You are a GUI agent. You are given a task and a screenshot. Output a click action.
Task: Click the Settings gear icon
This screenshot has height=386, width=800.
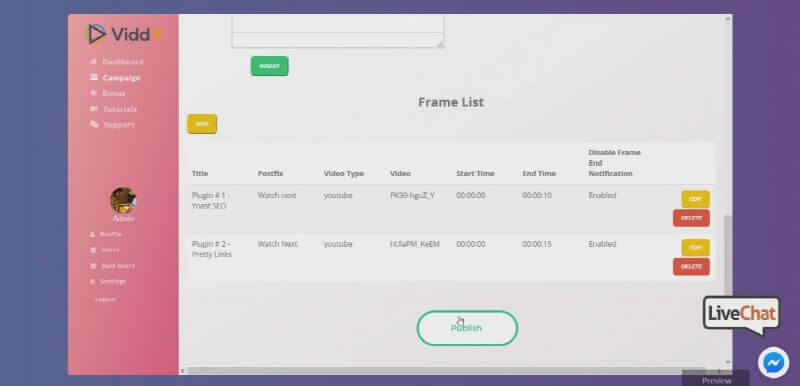coord(92,281)
